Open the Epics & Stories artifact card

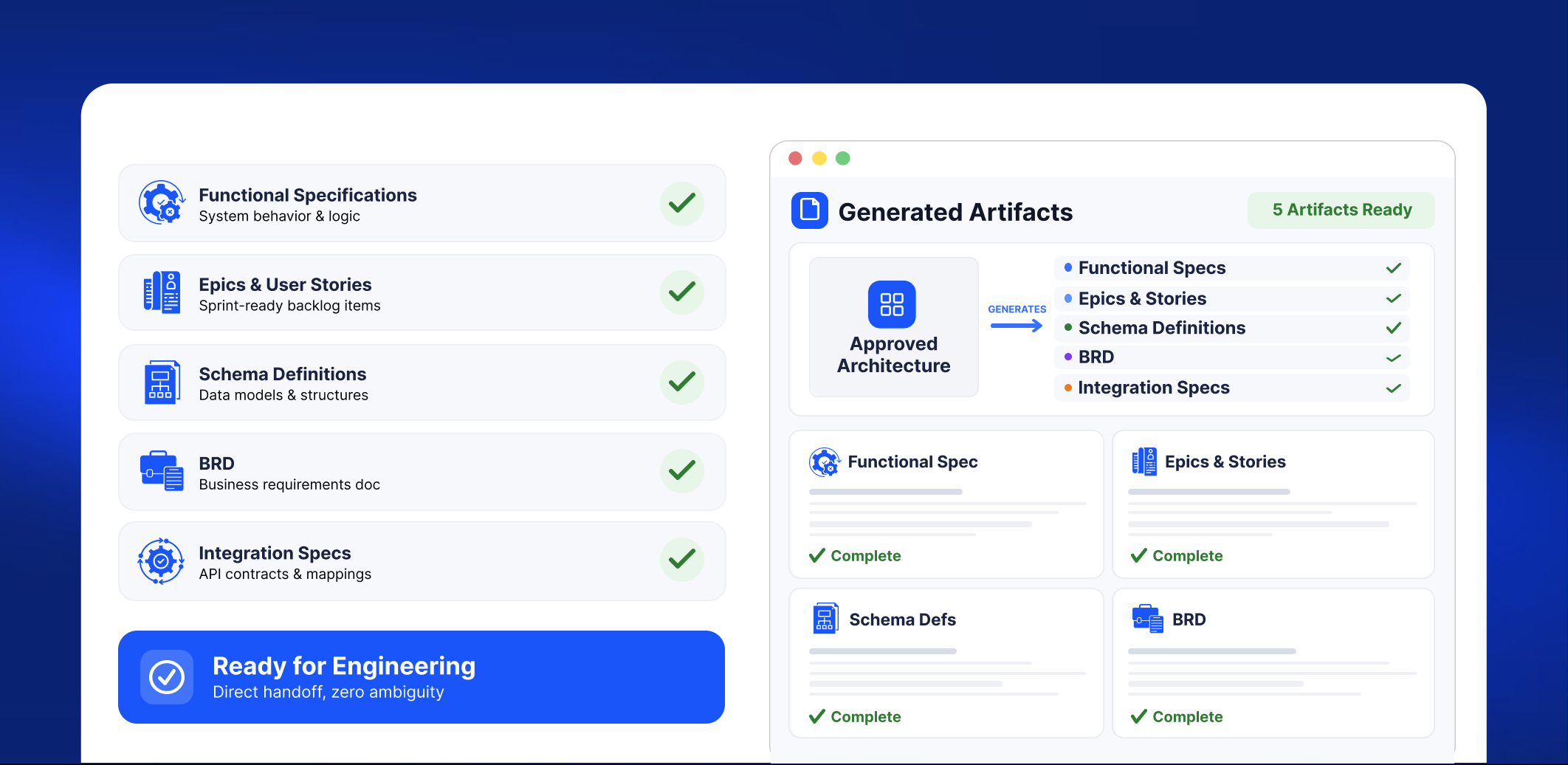(x=1273, y=504)
